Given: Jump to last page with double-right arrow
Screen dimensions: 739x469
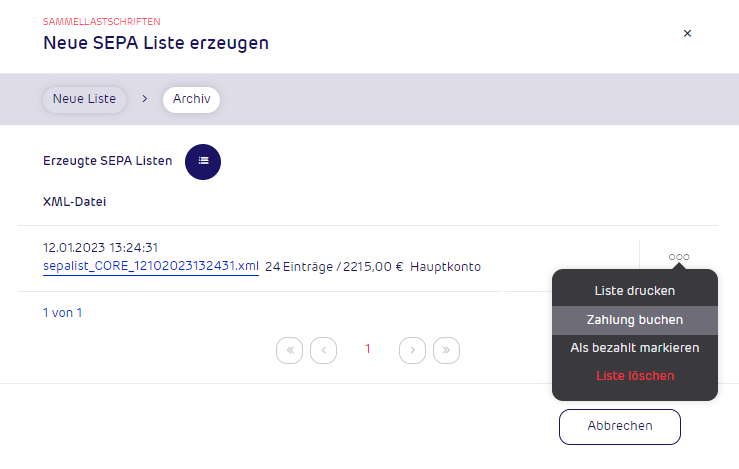Looking at the screenshot, I should tap(446, 350).
